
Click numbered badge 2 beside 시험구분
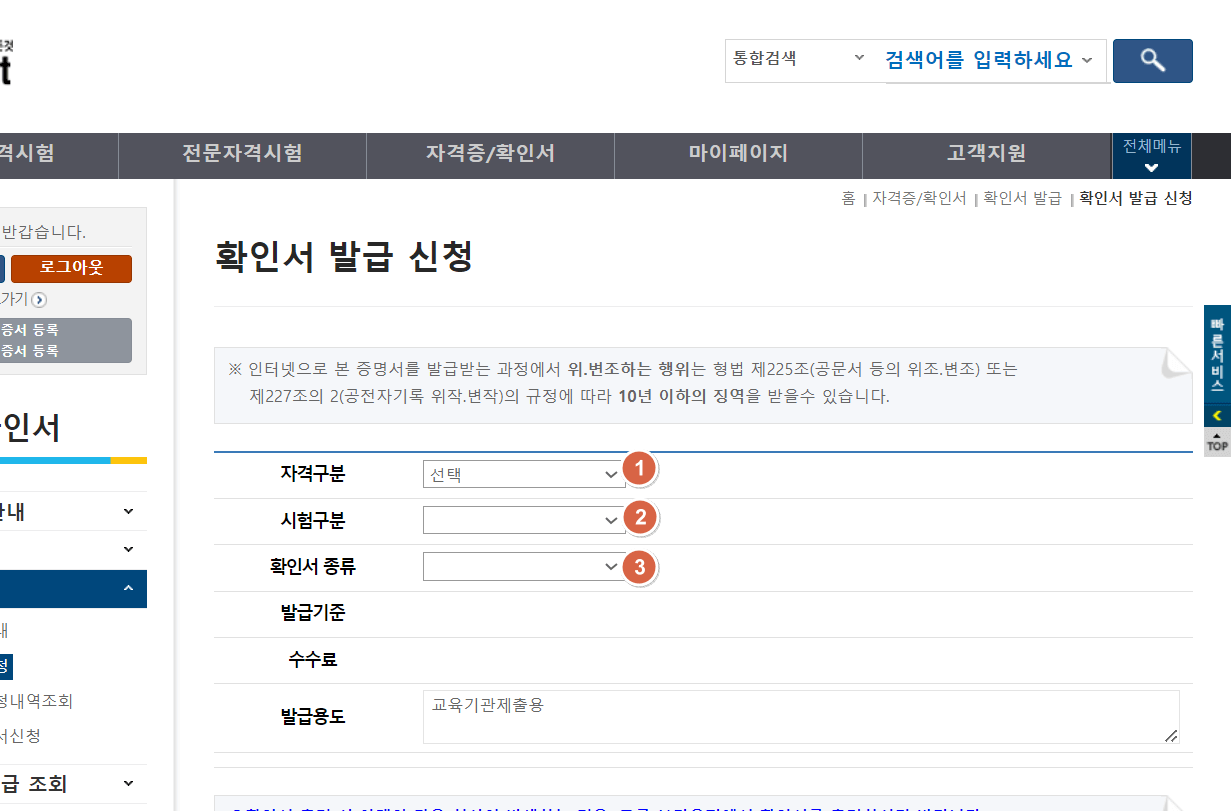click(x=638, y=517)
